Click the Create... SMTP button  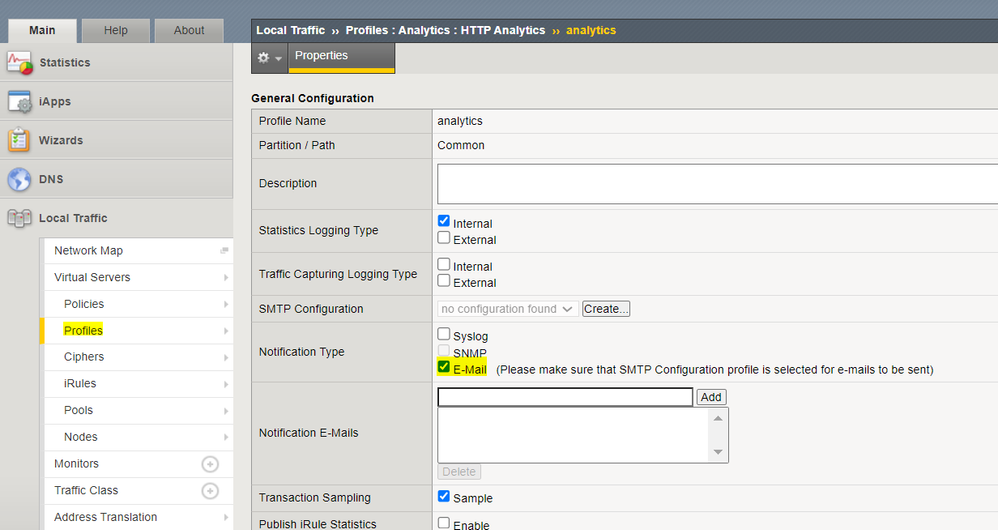(606, 309)
